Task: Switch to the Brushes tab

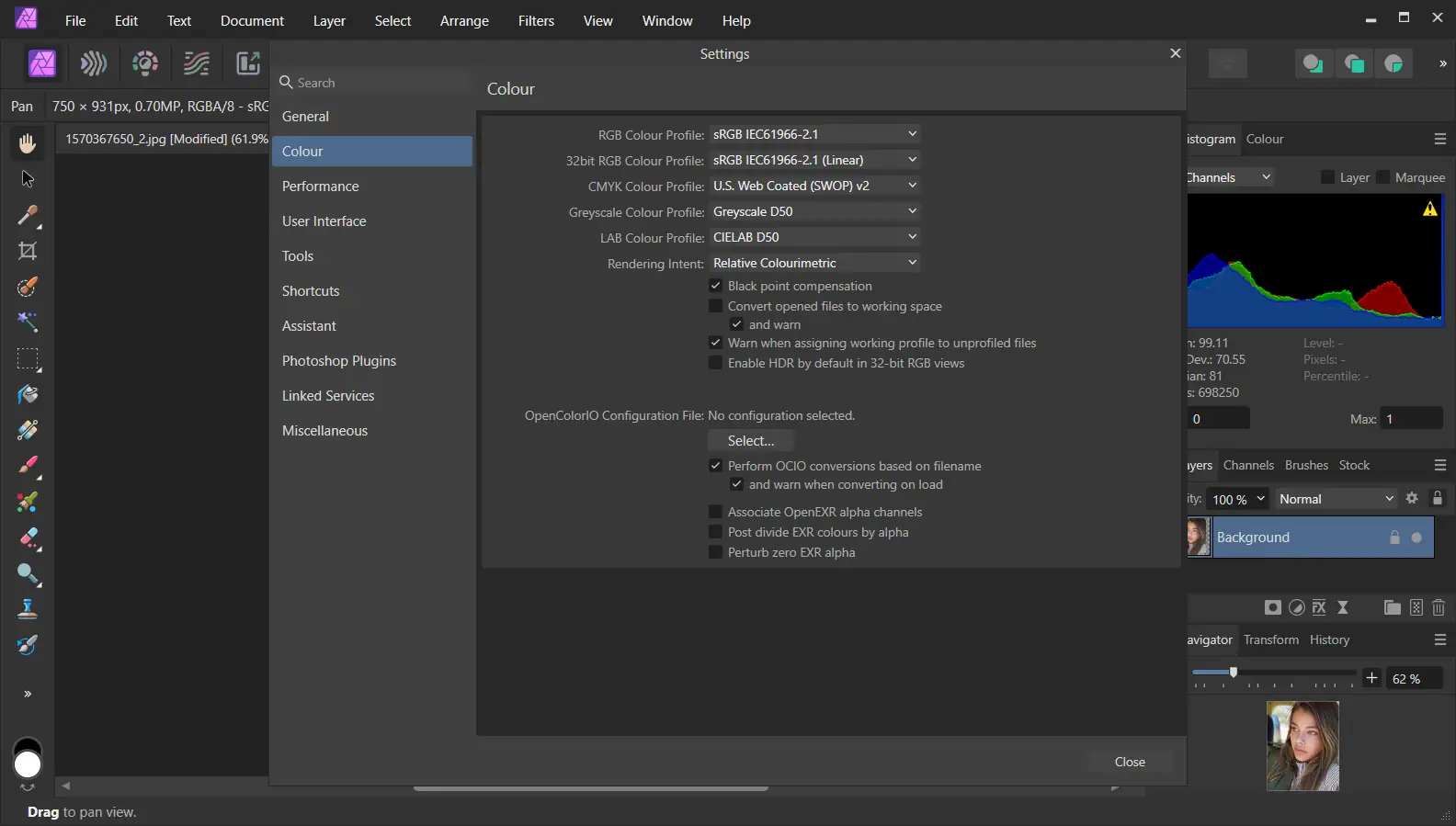Action: [1306, 465]
